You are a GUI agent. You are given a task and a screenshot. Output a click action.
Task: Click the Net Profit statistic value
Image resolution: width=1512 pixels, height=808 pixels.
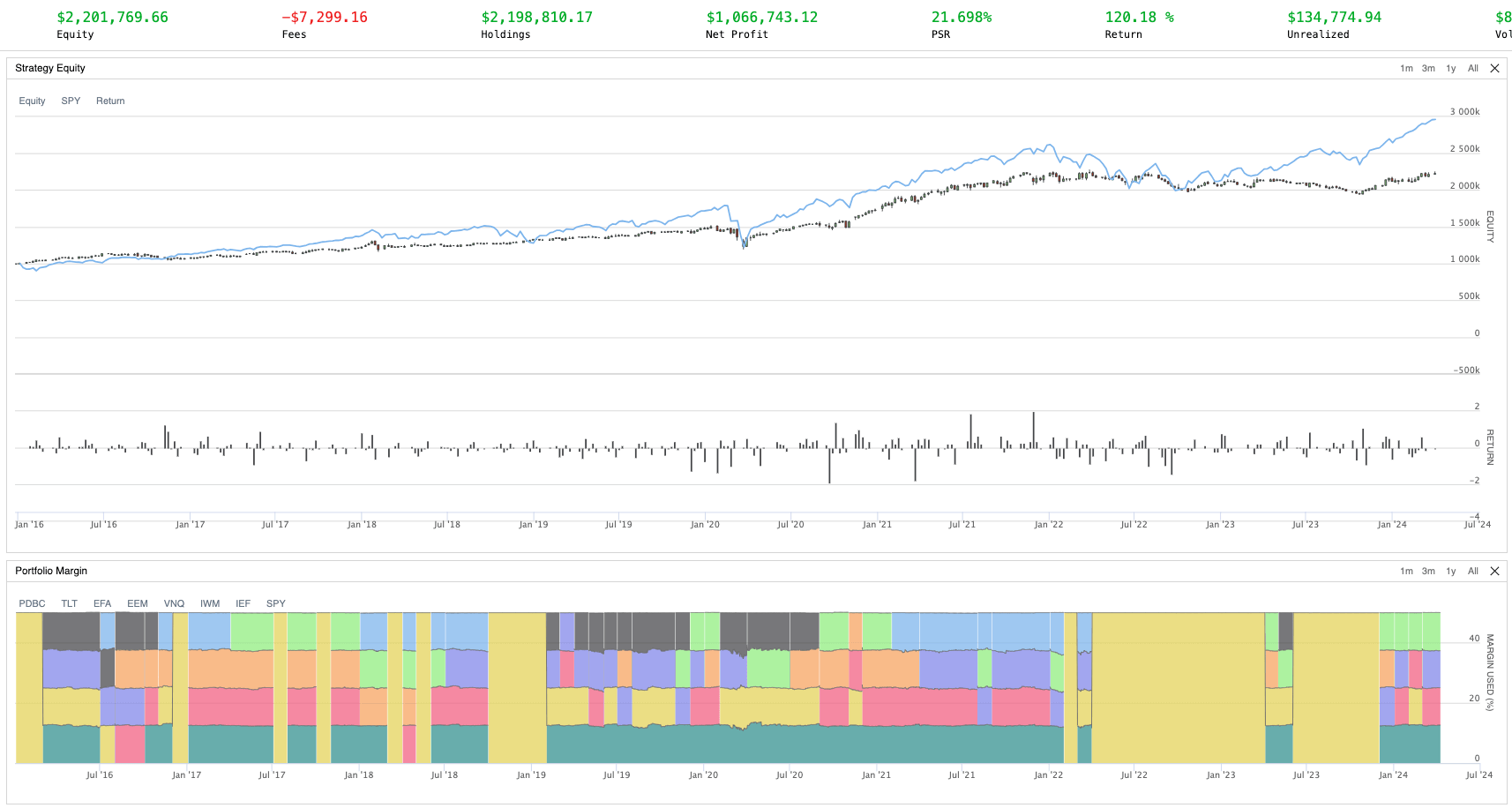coord(761,18)
